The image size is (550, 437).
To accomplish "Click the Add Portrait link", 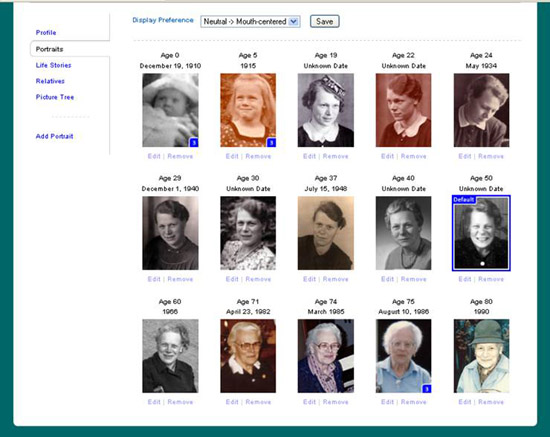I will coord(54,136).
